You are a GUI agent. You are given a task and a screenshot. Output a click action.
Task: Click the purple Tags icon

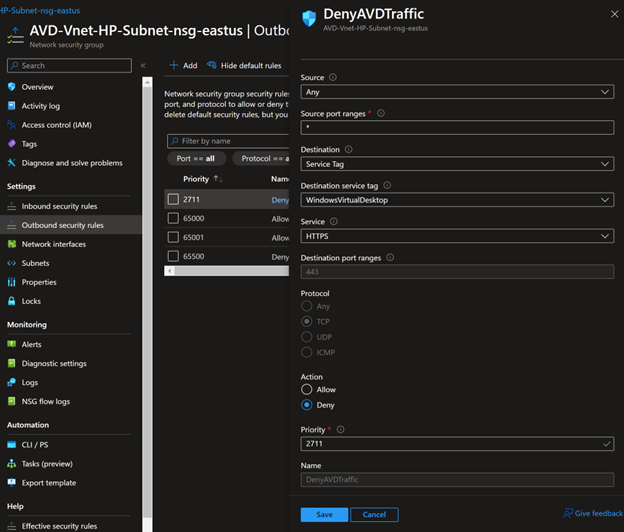pos(12,144)
